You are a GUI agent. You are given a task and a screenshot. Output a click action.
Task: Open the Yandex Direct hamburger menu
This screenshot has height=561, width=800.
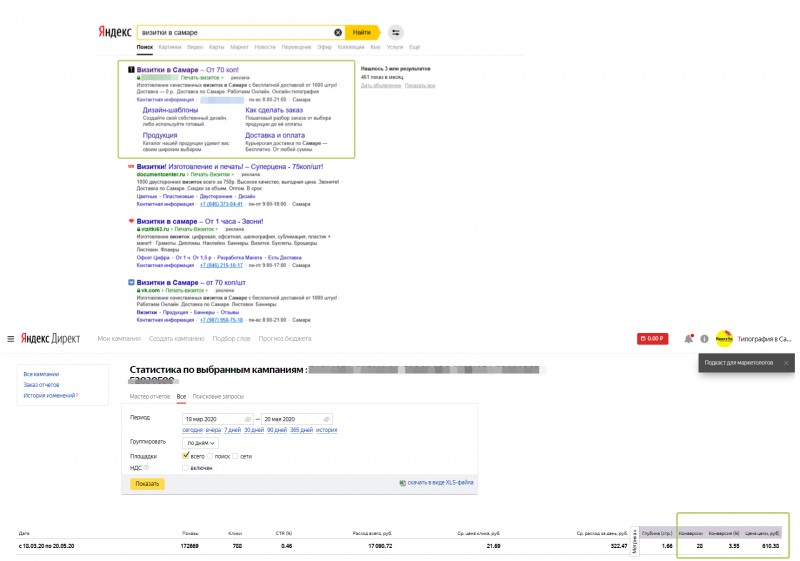[10, 339]
